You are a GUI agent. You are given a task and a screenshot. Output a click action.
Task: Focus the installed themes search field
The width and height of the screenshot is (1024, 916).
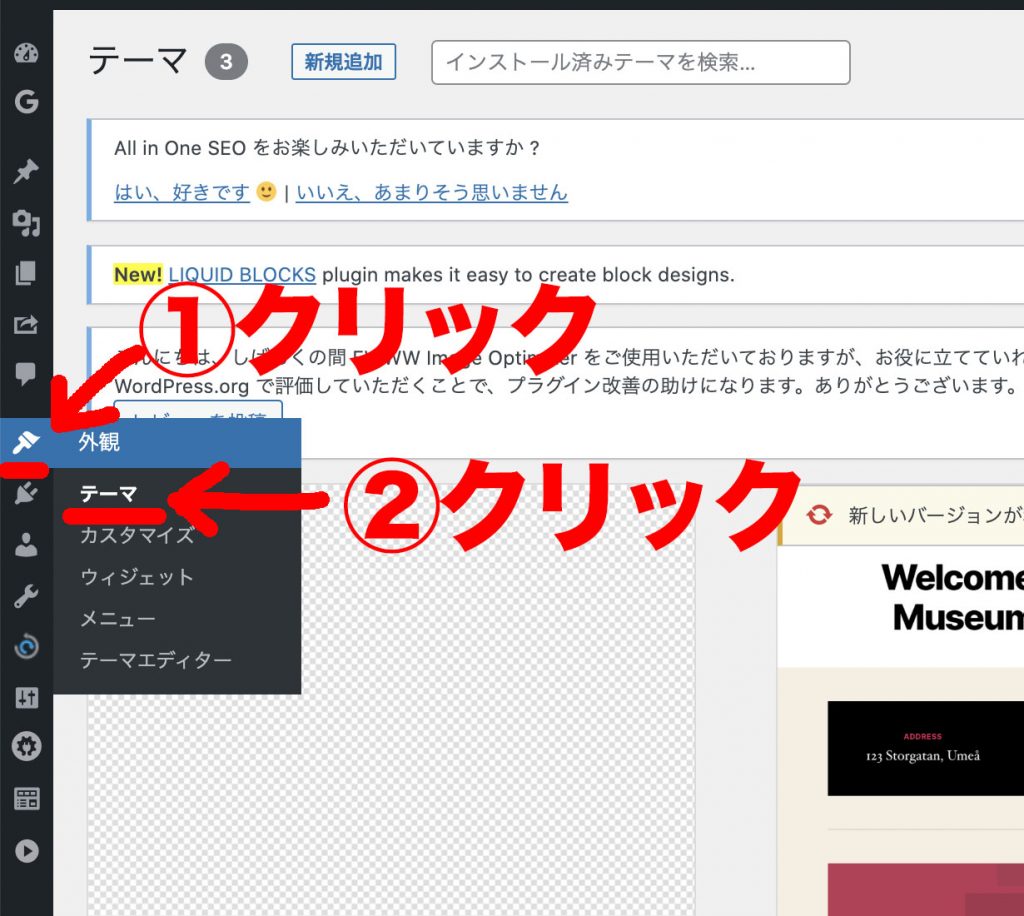tap(640, 62)
